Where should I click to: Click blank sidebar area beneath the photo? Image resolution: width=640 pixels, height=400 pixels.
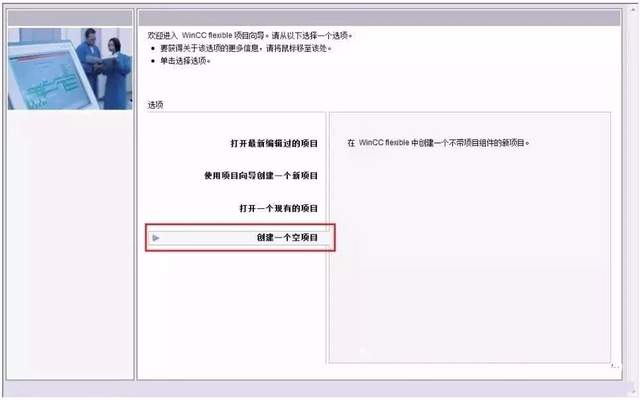coord(70,244)
